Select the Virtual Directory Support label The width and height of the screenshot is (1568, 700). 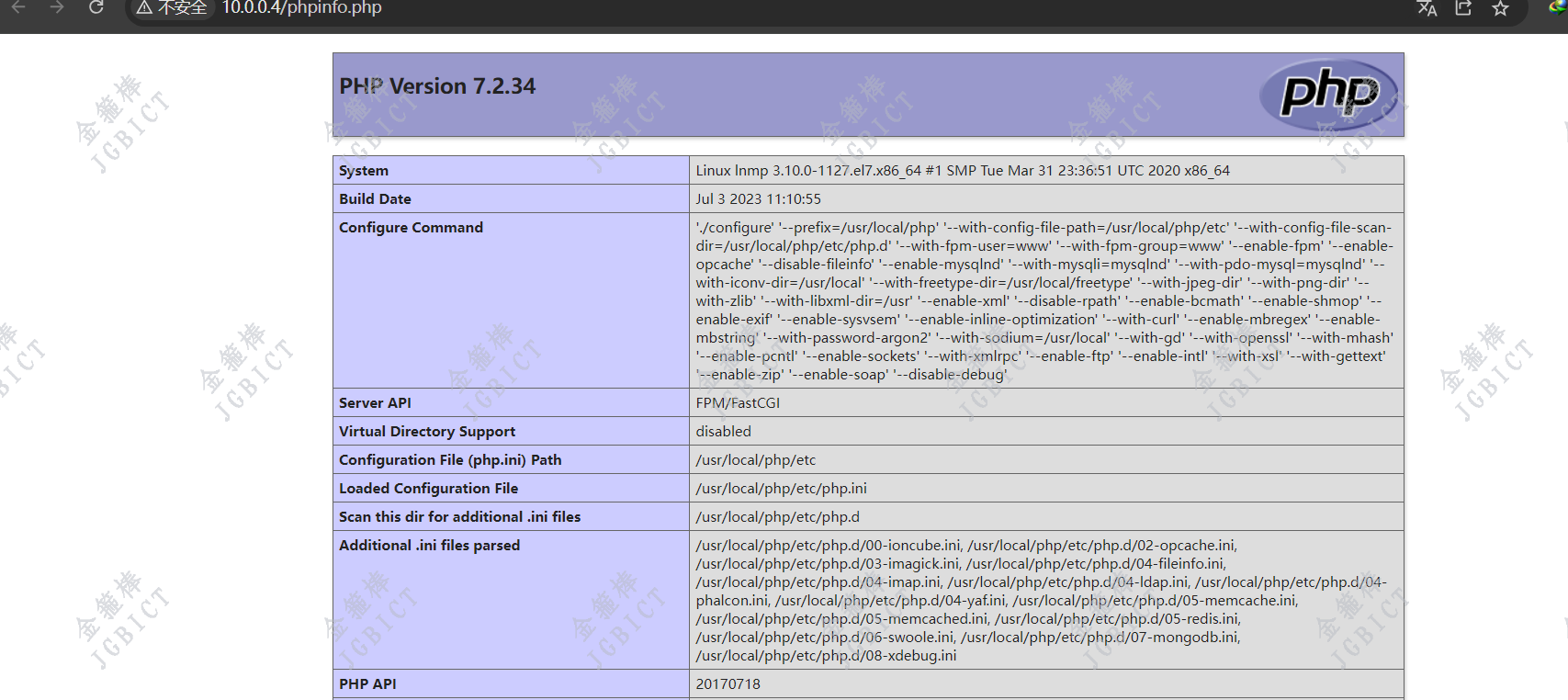pos(427,432)
